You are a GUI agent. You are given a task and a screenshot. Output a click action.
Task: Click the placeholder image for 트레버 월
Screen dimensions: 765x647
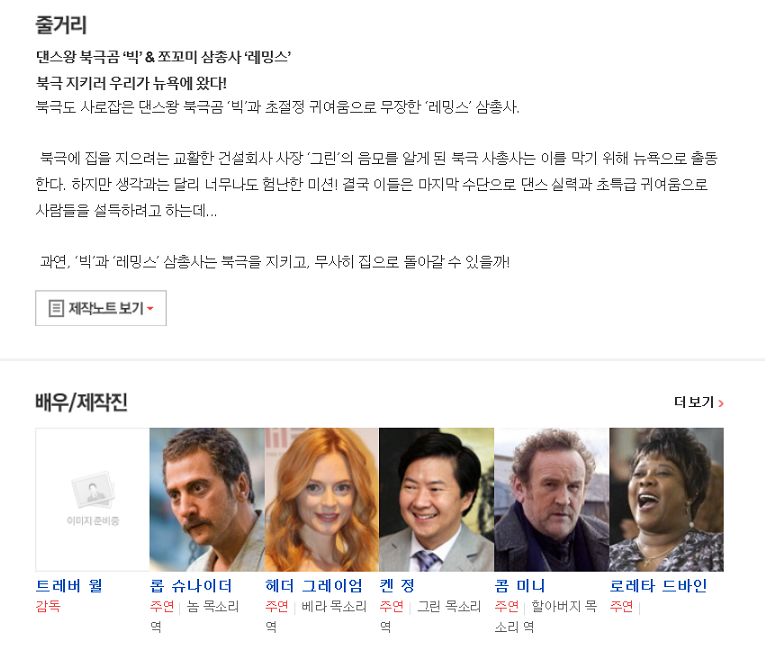point(92,500)
